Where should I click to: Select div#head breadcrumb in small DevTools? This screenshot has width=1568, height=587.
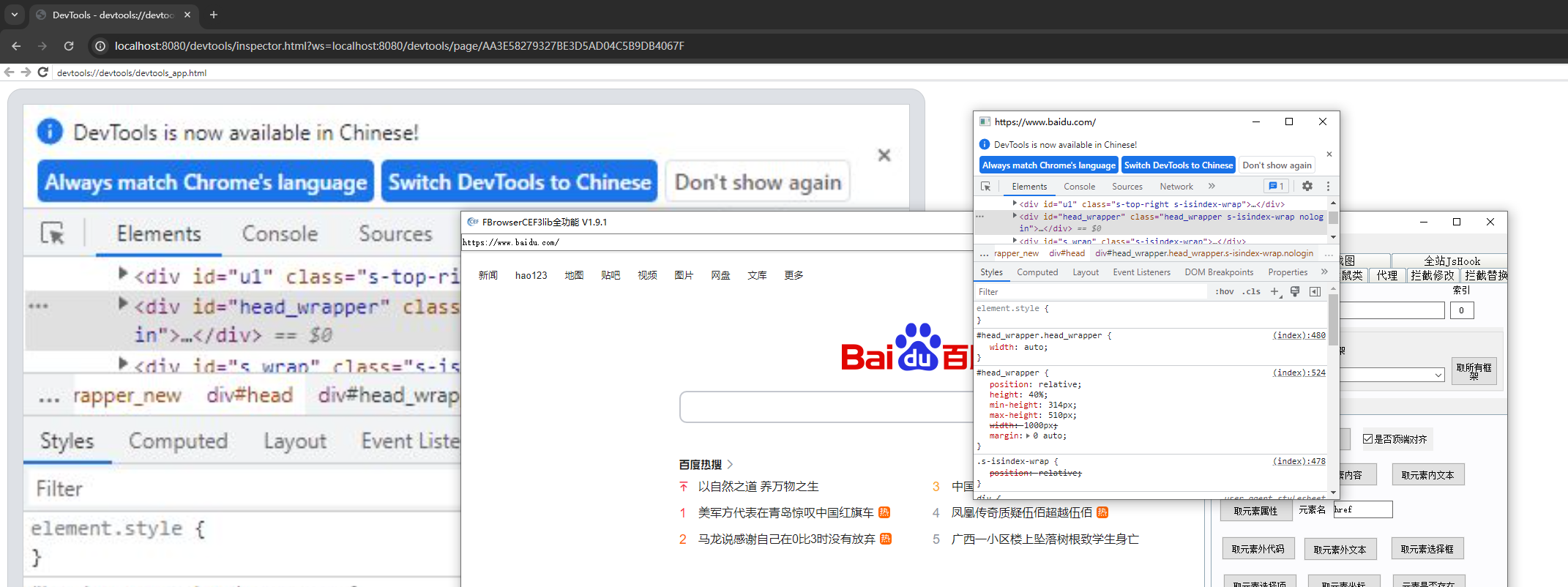click(1067, 253)
